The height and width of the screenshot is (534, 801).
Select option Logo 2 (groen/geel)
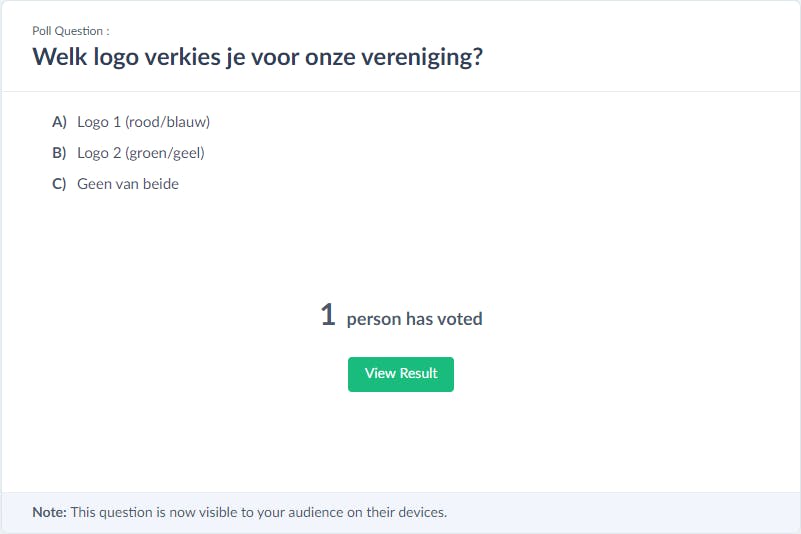tap(140, 153)
